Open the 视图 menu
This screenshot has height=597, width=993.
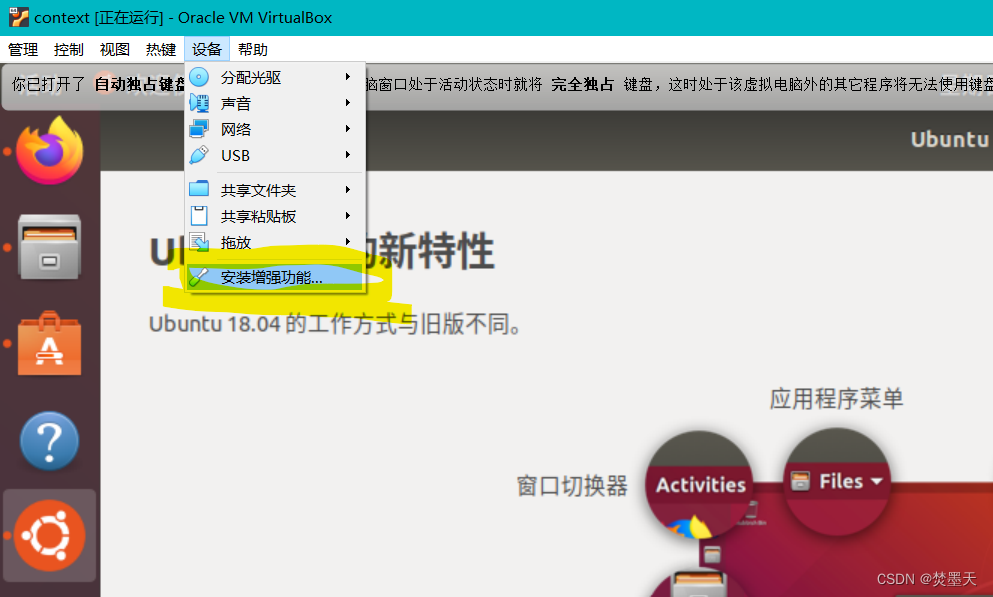[115, 49]
